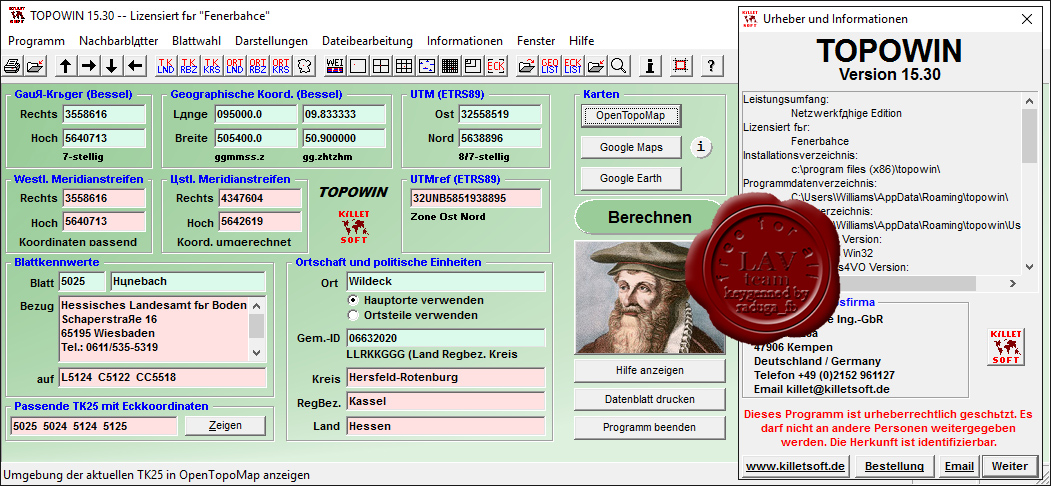Click 'Datenblatt drucken' button
Image resolution: width=1051 pixels, height=486 pixels.
coord(650,399)
